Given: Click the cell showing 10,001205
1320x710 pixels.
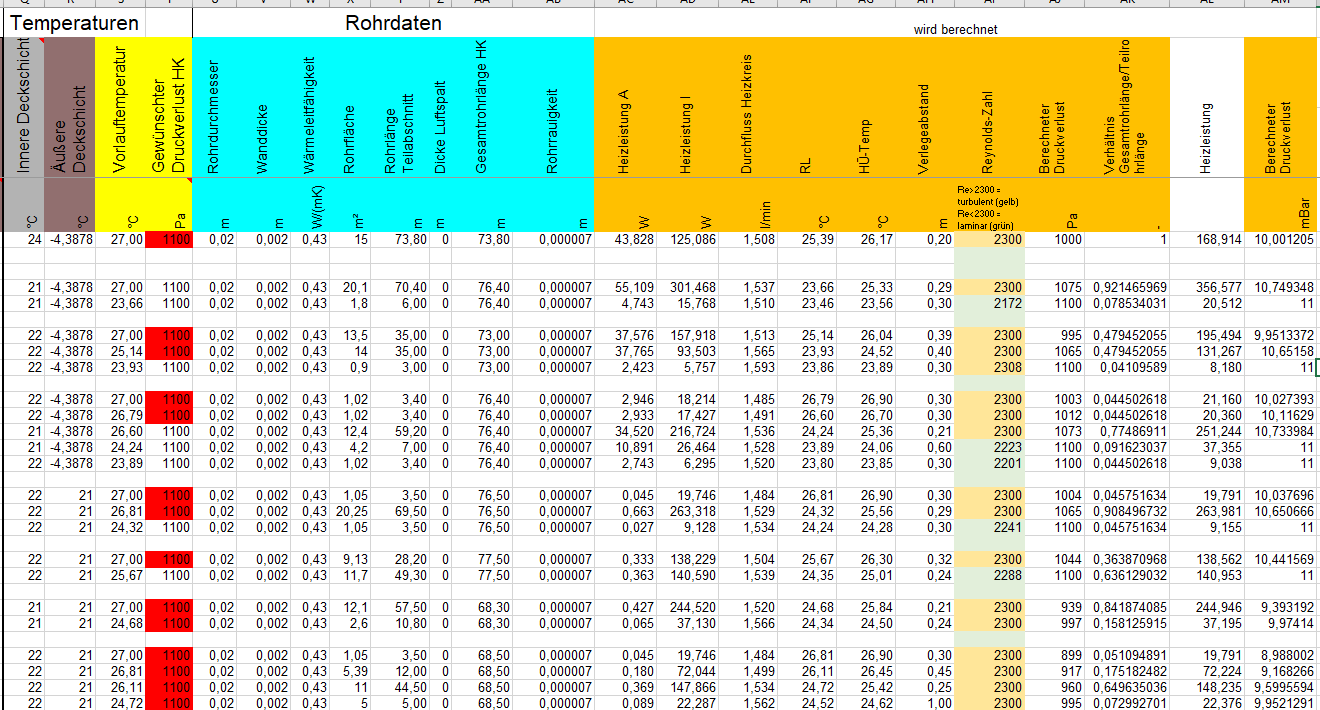Looking at the screenshot, I should coord(1281,239).
